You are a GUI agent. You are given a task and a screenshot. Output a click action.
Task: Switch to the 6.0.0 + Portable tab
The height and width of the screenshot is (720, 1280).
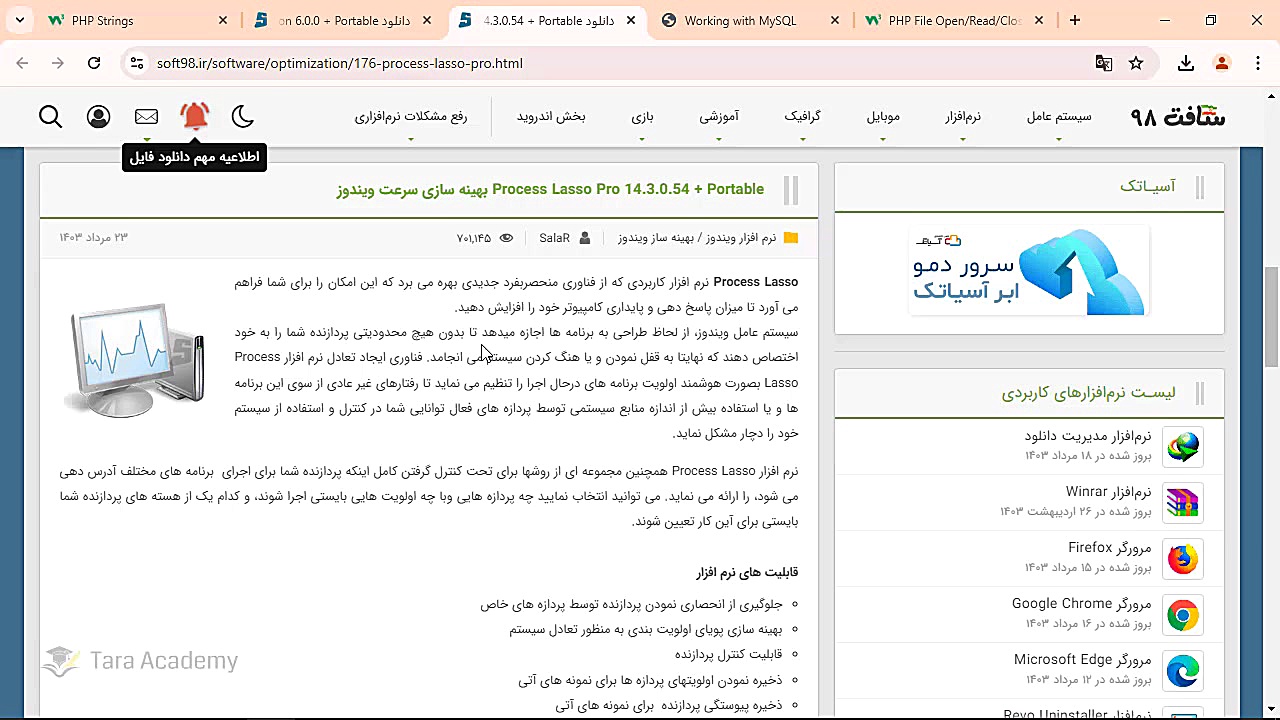[345, 20]
